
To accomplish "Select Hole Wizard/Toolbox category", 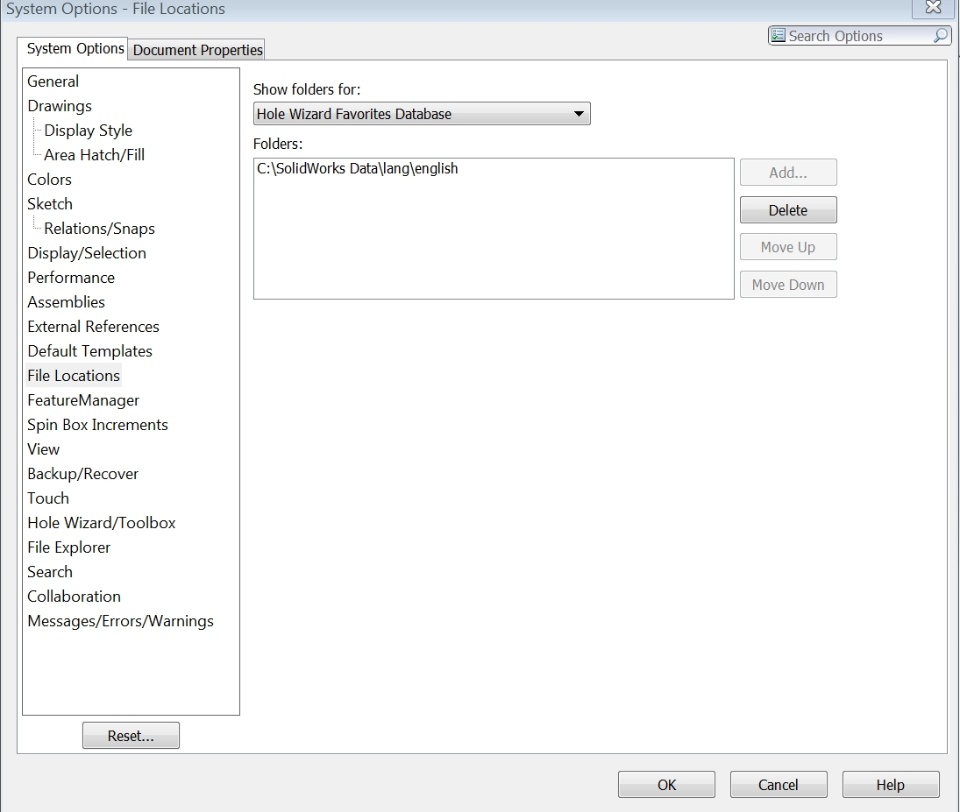I will [x=101, y=522].
